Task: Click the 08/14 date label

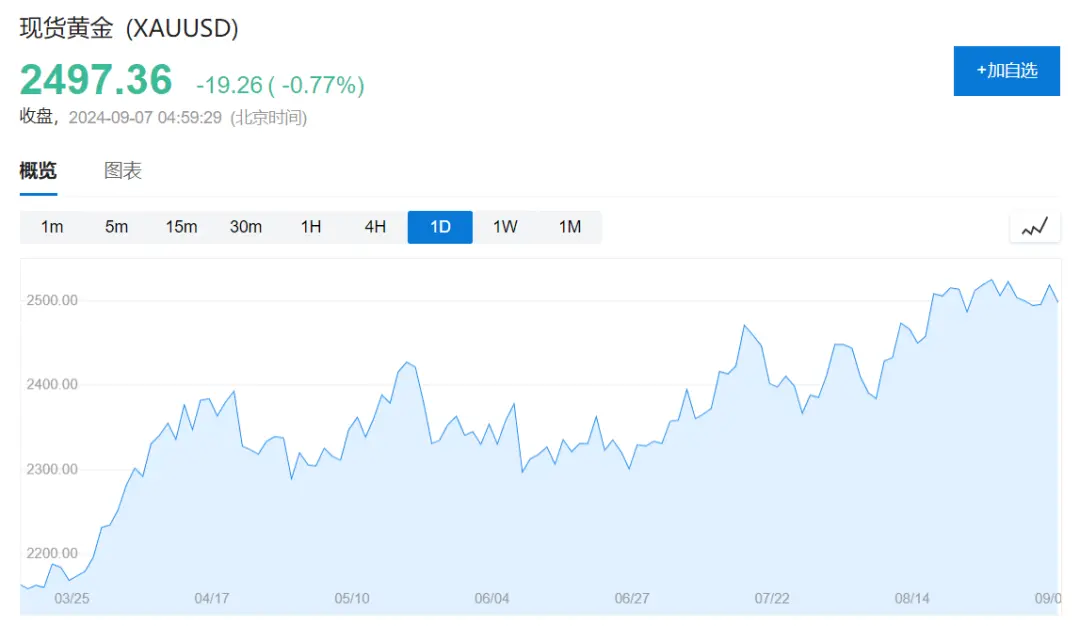Action: pyautogui.click(x=912, y=598)
